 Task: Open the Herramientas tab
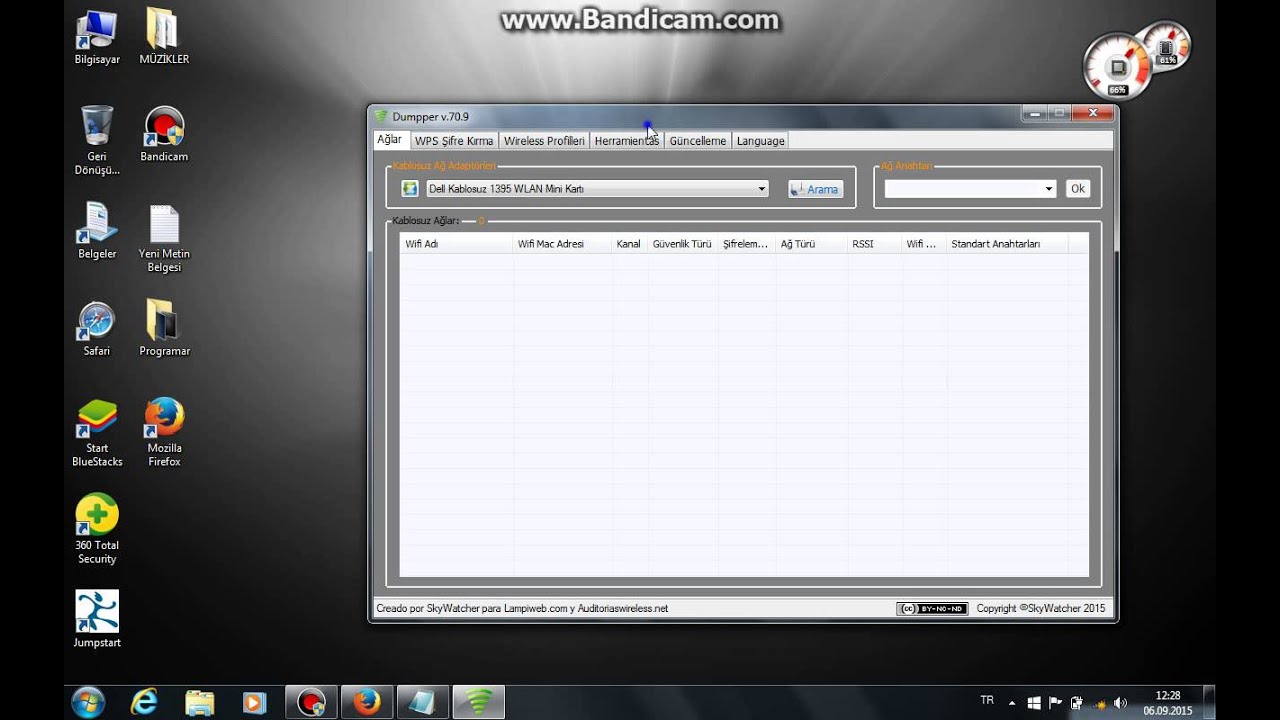pos(627,141)
